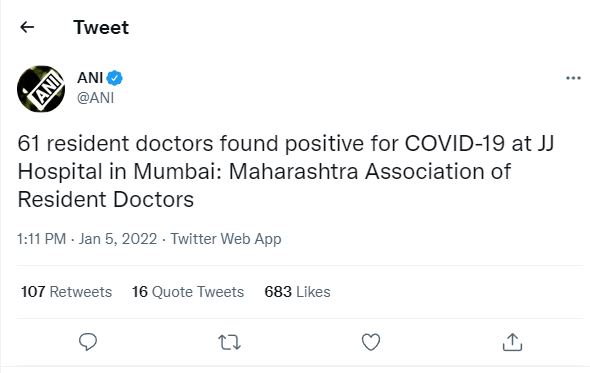The image size is (590, 373).
Task: Click the reply speech bubble icon
Action: pos(88,342)
